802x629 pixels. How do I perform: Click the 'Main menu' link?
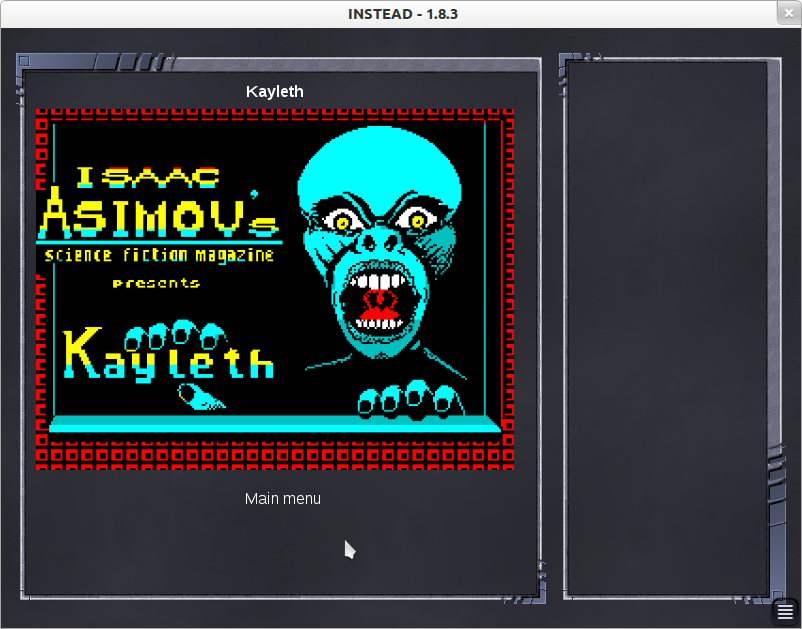point(283,499)
